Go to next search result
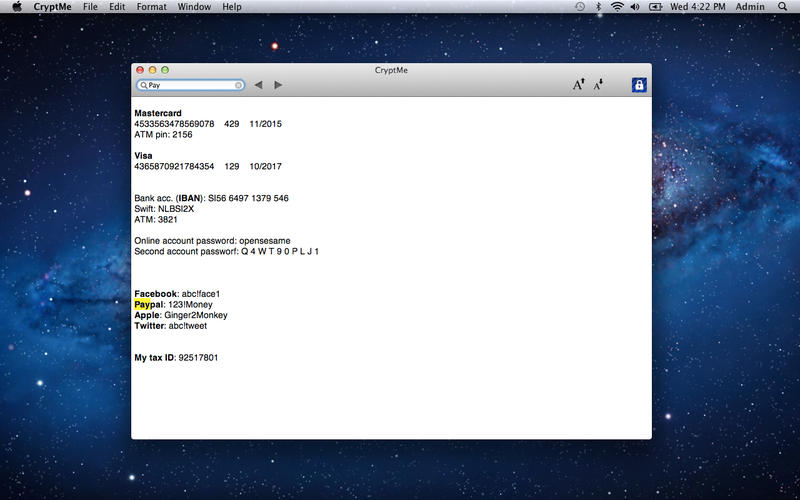Screen dimensions: 800x500 278,85
